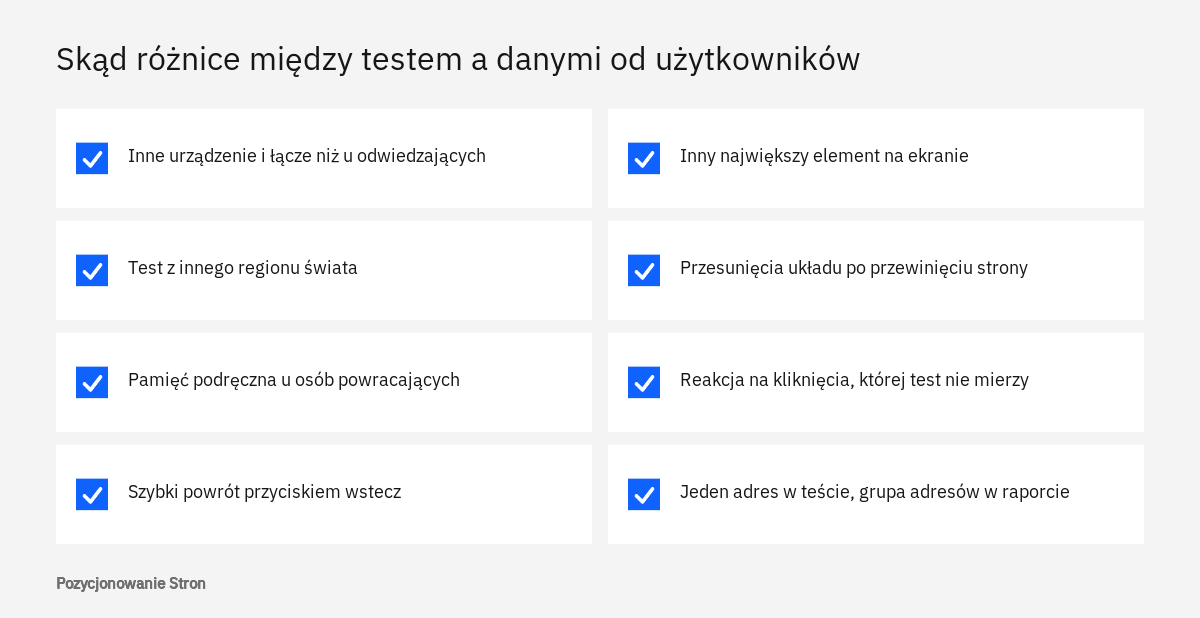Click heading 'Skąd różnice między testem a danymi od użytkowników'

click(458, 59)
